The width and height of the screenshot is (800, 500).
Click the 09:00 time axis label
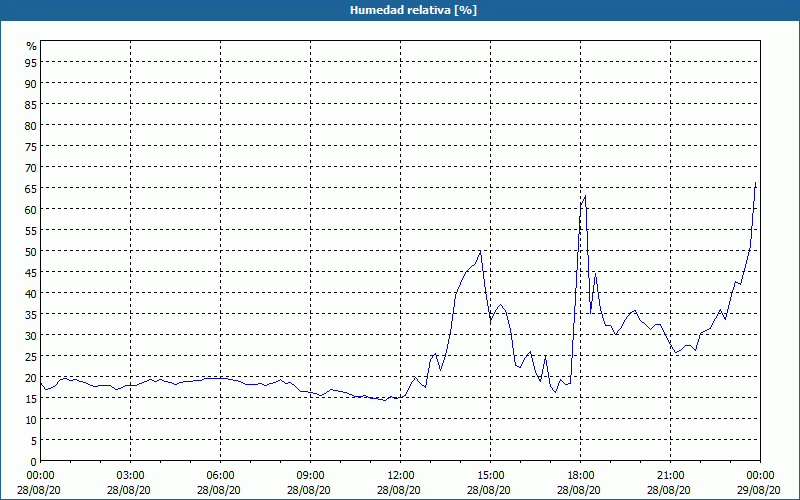pyautogui.click(x=310, y=476)
